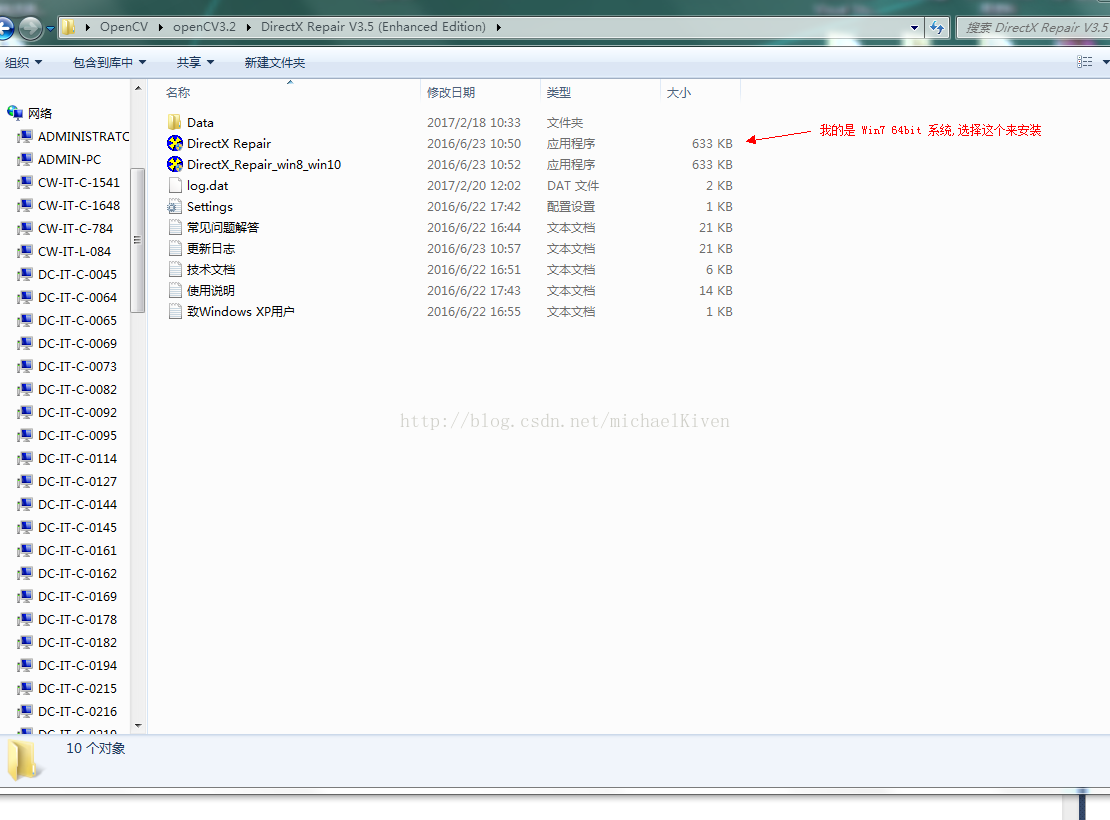Select DC-IT-C-0082 in network tree

click(77, 389)
